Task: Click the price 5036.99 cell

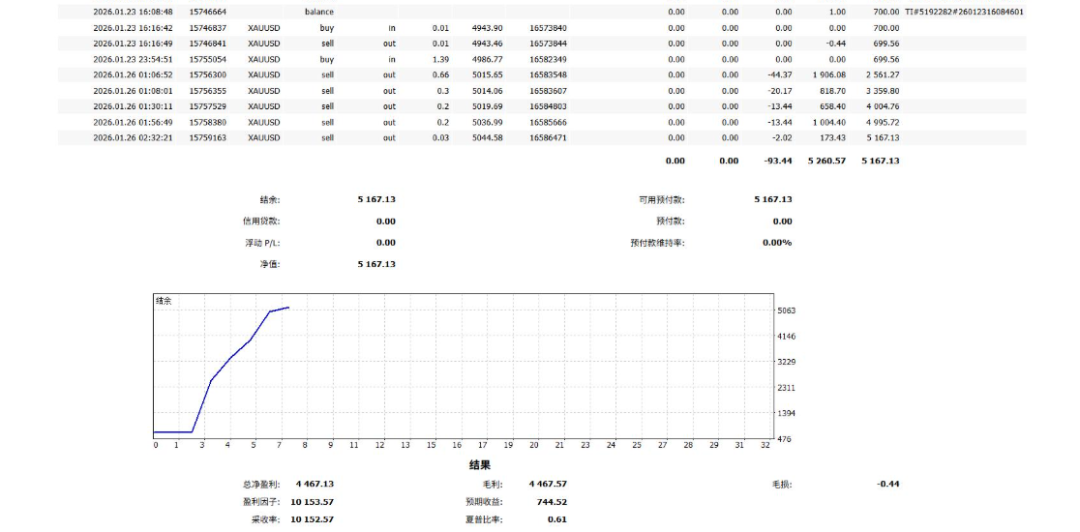Action: coord(487,122)
